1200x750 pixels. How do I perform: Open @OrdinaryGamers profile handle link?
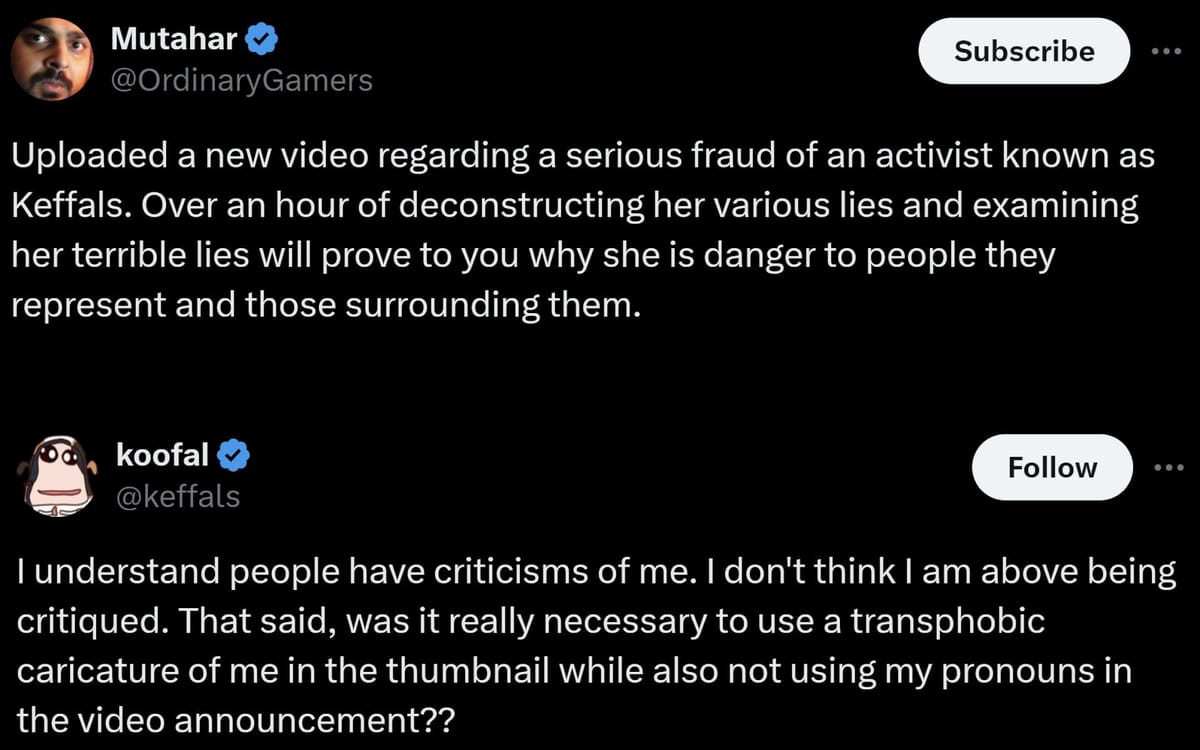[243, 80]
